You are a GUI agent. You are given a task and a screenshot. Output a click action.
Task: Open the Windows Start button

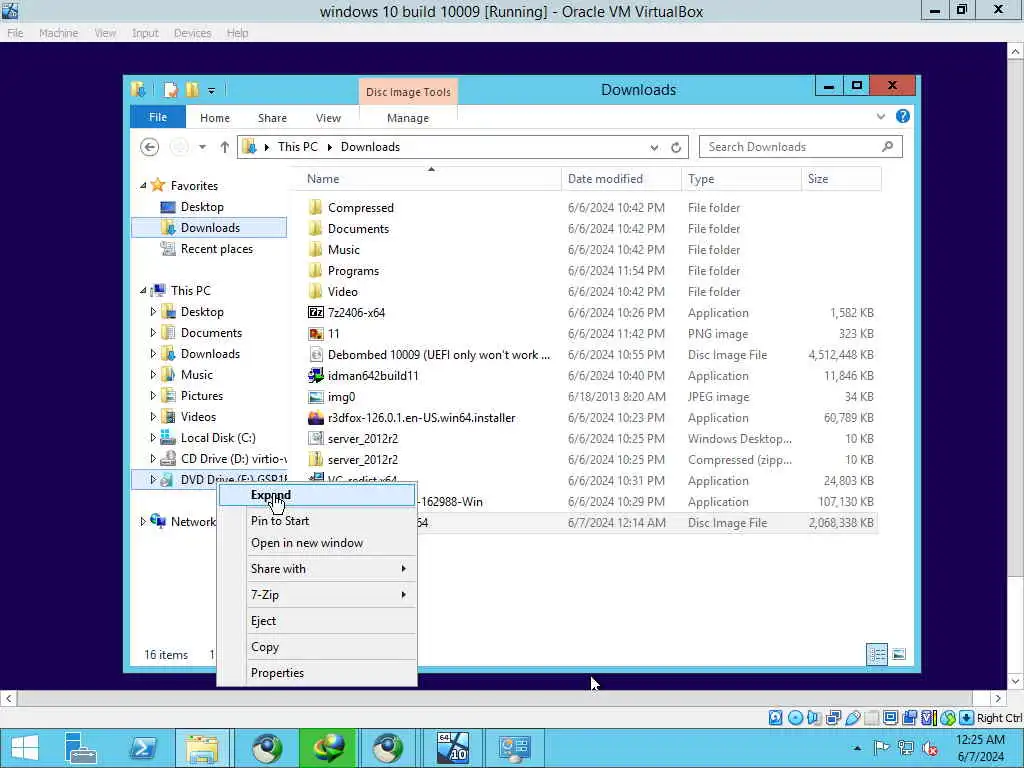point(25,748)
